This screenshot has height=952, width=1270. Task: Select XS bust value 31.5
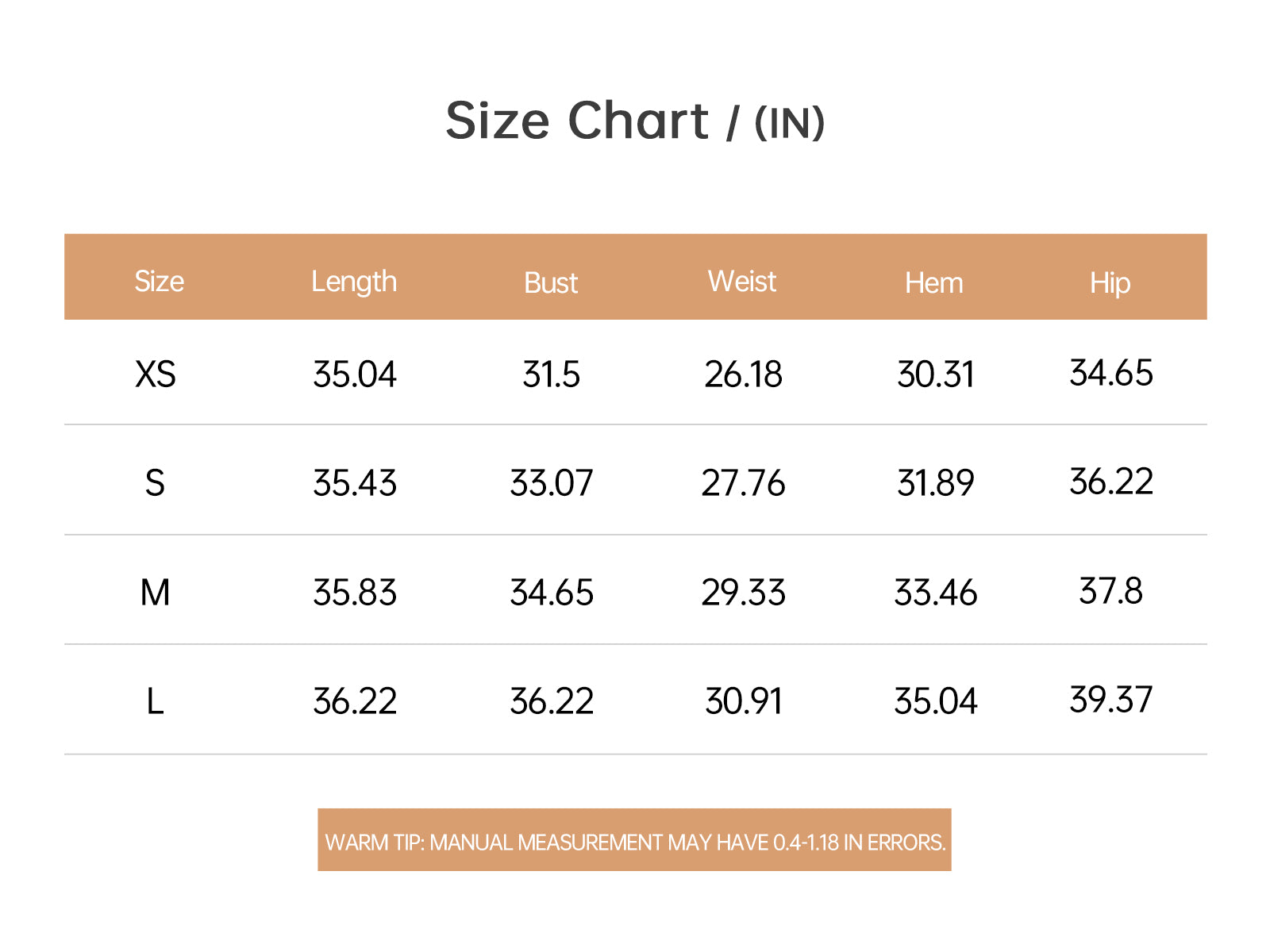click(551, 374)
